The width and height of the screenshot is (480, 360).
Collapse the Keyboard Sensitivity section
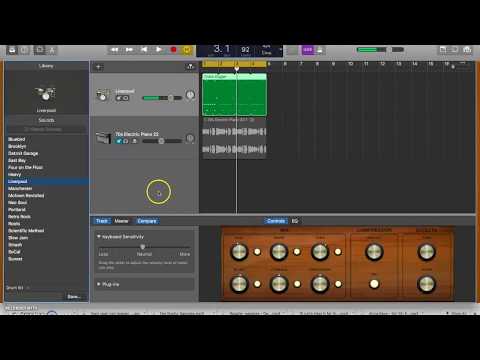point(99,237)
